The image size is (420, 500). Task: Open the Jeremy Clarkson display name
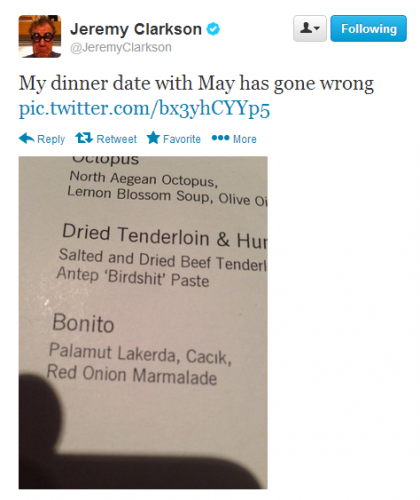[x=136, y=29]
